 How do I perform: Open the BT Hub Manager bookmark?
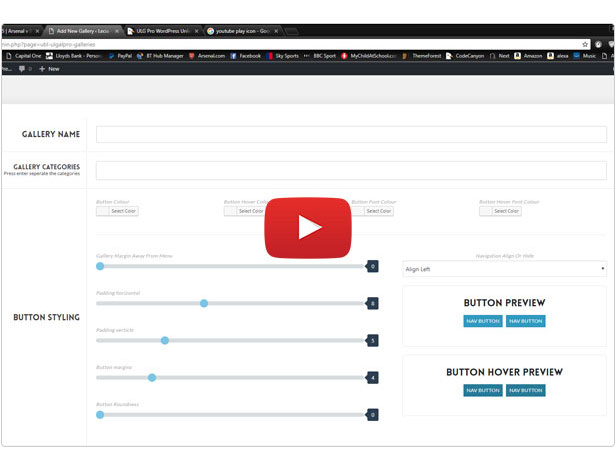click(x=160, y=56)
